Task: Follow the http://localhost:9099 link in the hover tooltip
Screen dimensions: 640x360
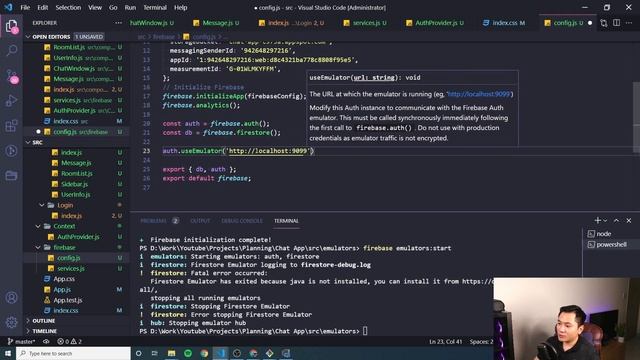Action: [x=479, y=94]
